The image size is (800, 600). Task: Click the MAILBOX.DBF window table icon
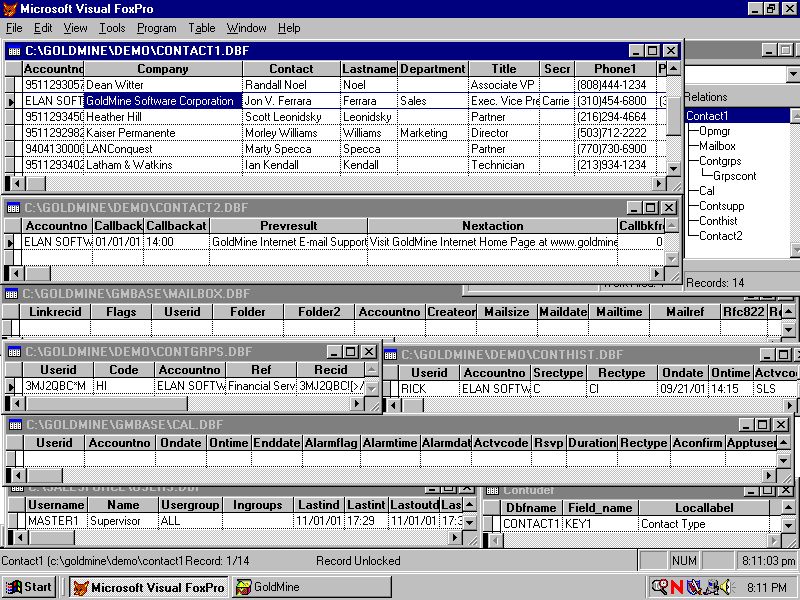coord(11,294)
